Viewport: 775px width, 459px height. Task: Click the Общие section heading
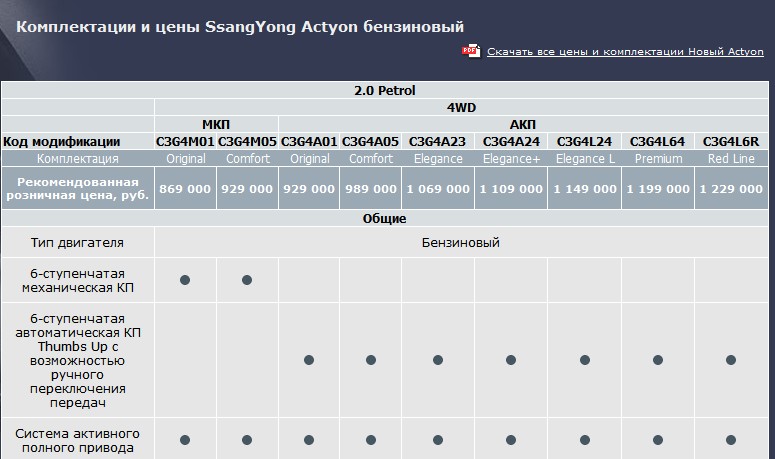click(x=385, y=218)
